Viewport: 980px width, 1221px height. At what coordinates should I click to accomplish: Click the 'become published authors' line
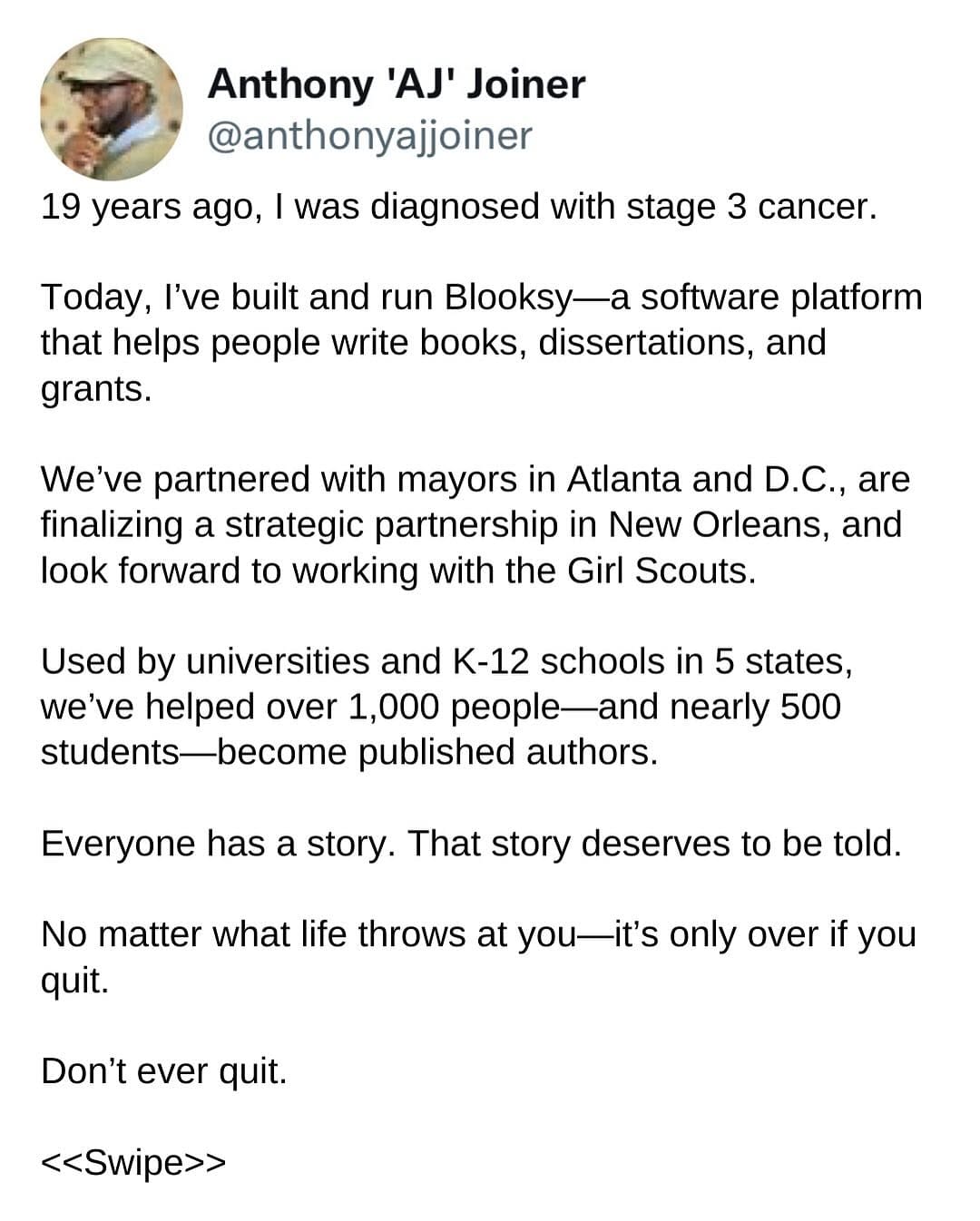pos(349,753)
